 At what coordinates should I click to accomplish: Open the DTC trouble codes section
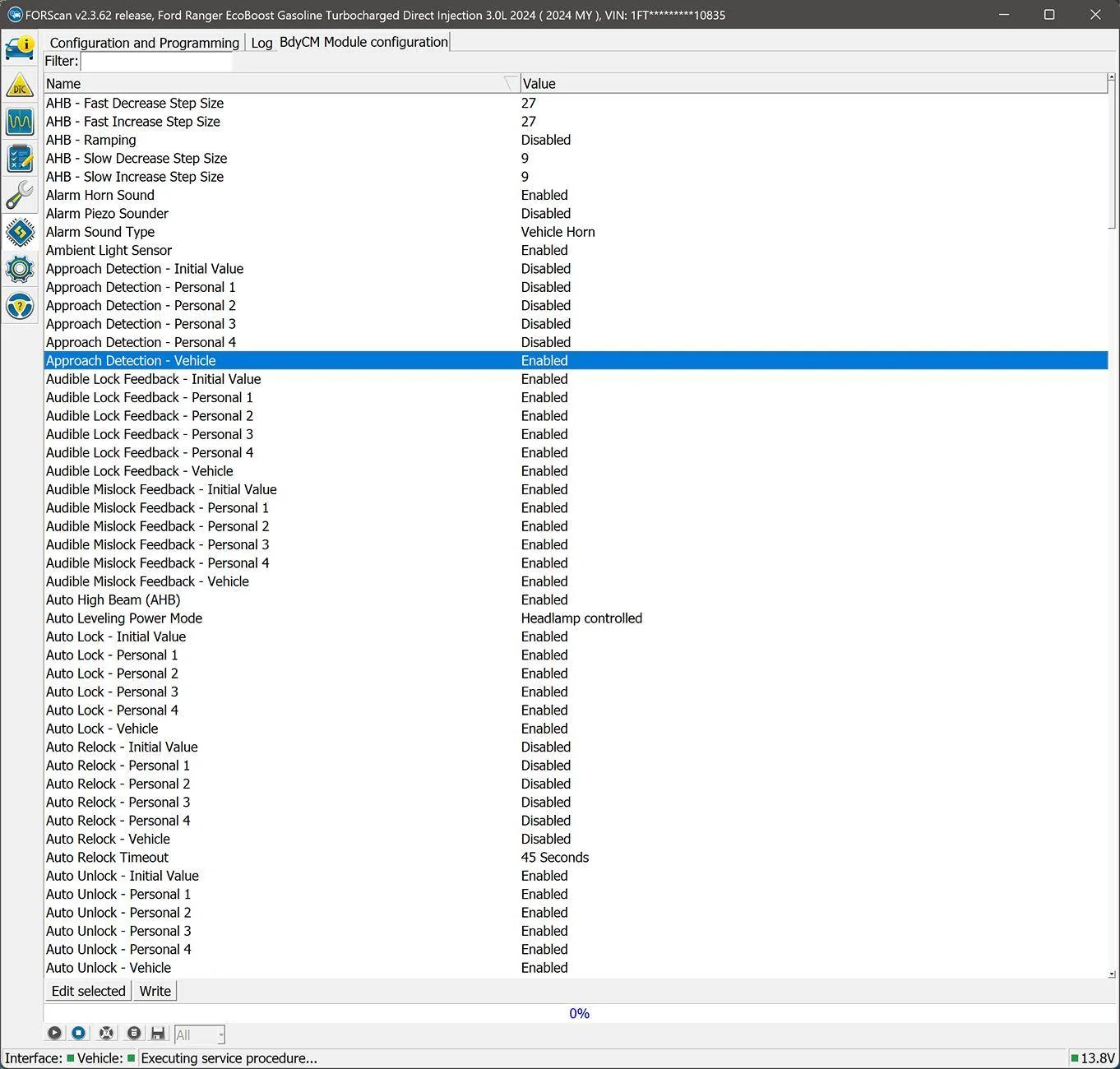20,85
